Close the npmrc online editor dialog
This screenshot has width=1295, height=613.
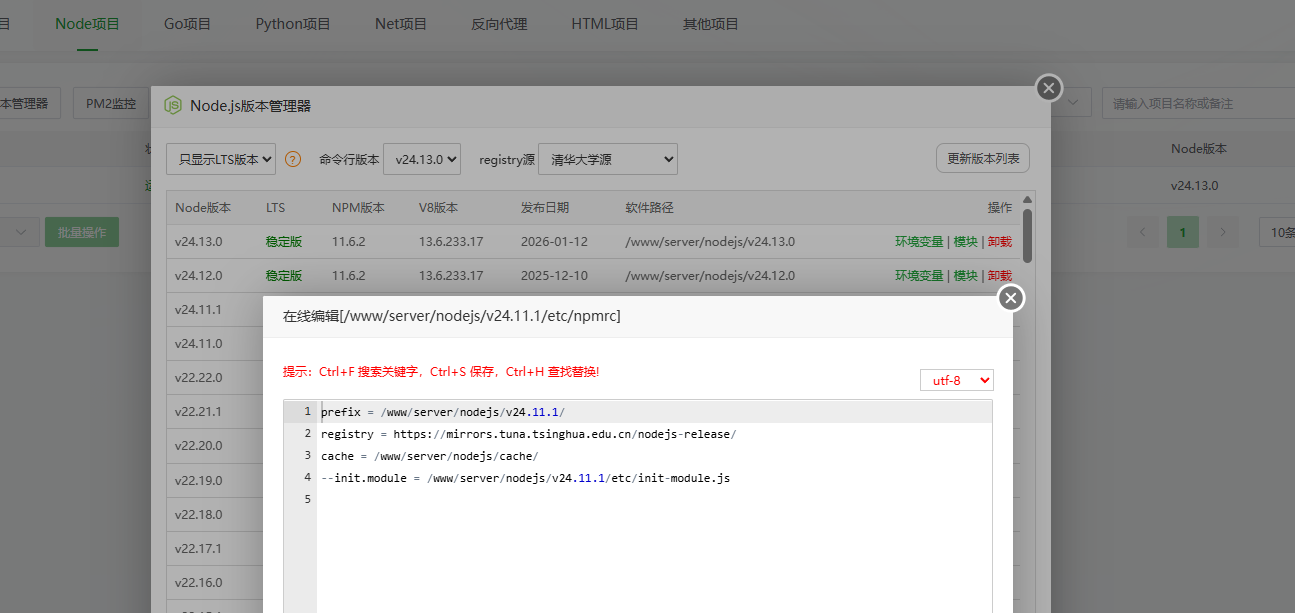[1011, 297]
